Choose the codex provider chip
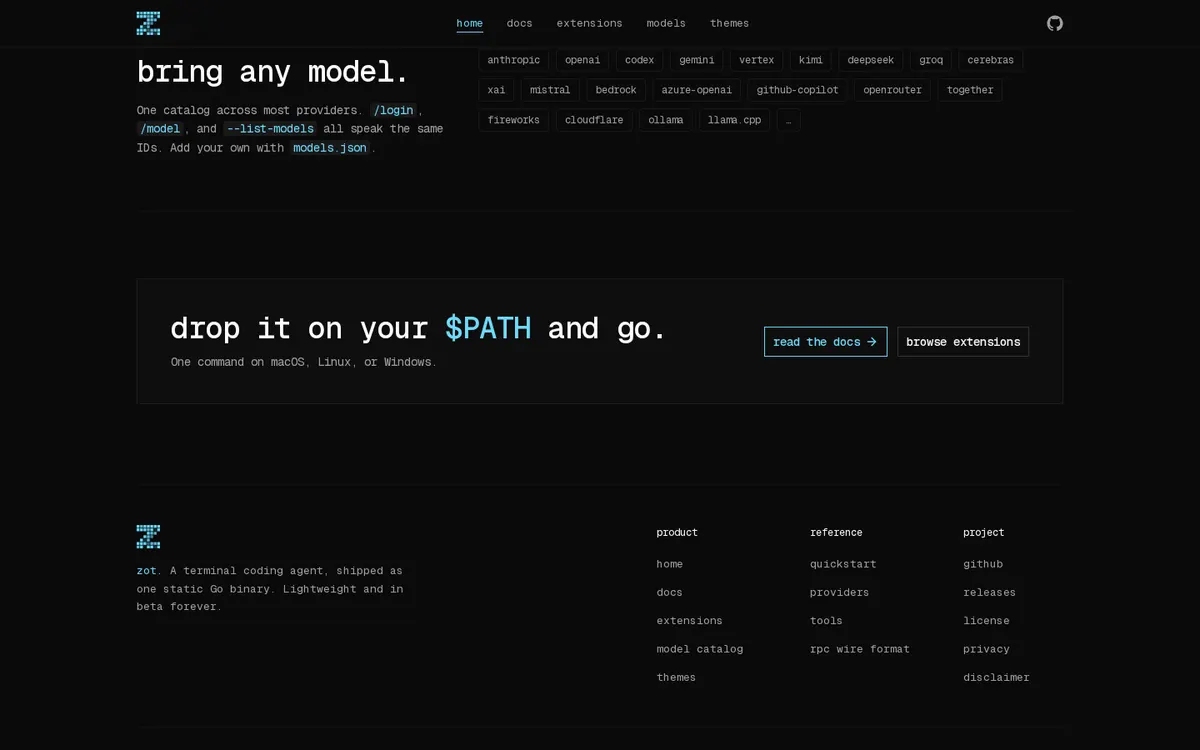Viewport: 1200px width, 750px height. (640, 60)
